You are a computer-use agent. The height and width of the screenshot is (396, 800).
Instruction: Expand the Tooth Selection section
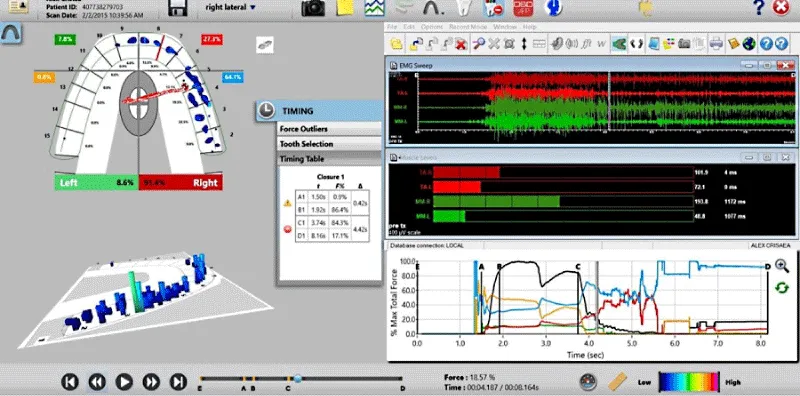pyautogui.click(x=329, y=144)
